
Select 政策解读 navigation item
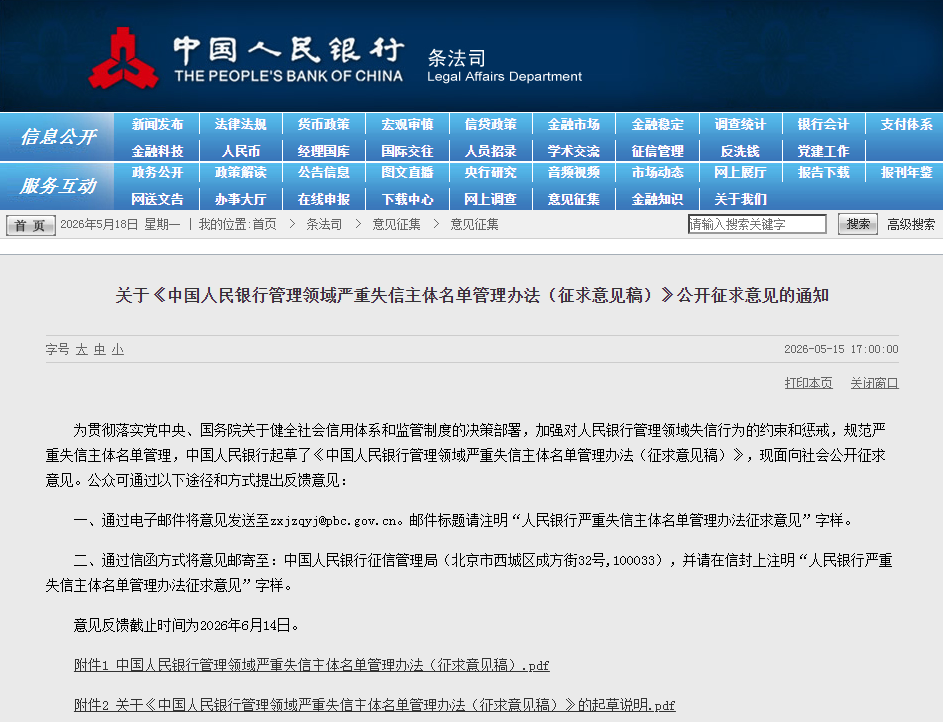(241, 173)
